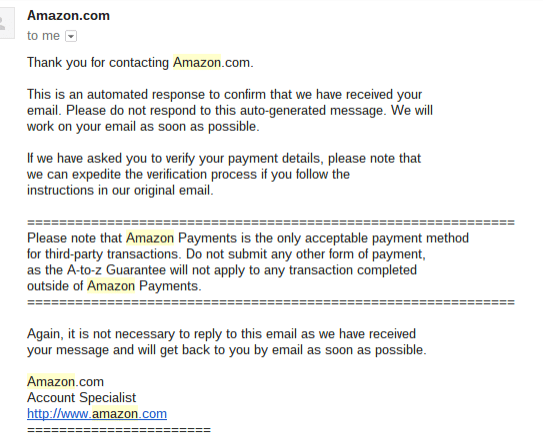Click the "Account Specialist" signature line
The image size is (543, 441).
81,398
